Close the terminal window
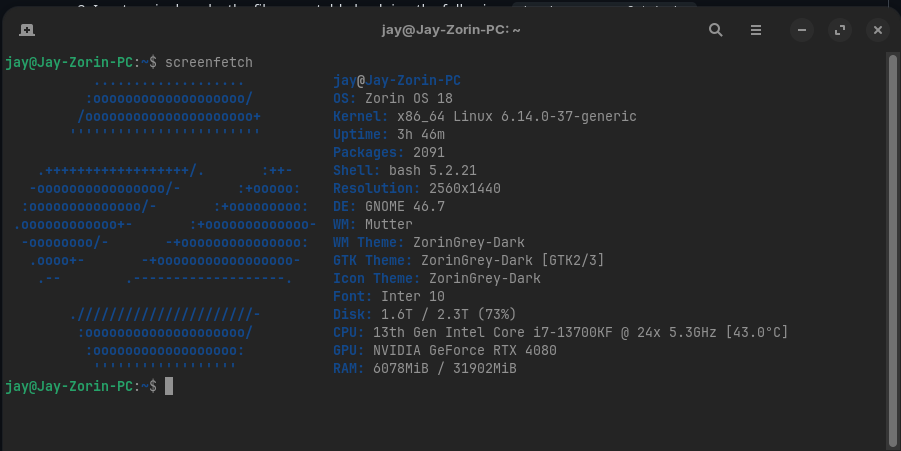Image resolution: width=901 pixels, height=451 pixels. (877, 30)
